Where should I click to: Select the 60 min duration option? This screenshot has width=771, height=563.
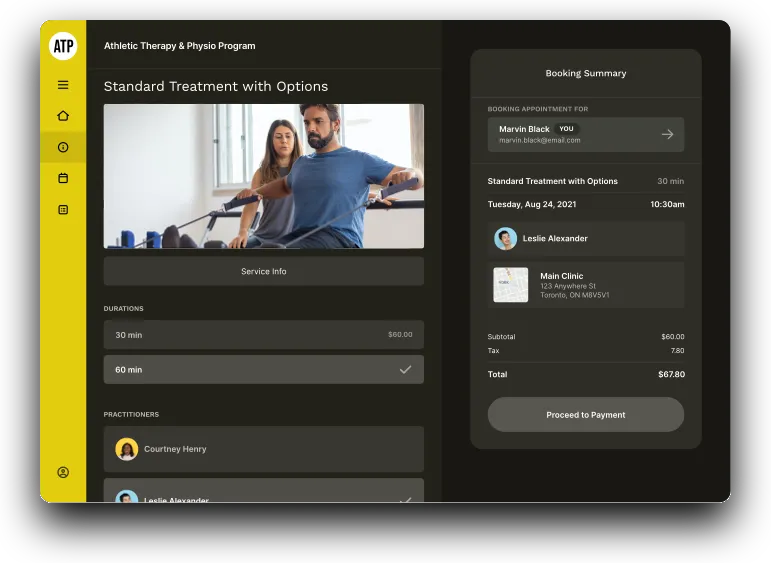click(x=264, y=369)
